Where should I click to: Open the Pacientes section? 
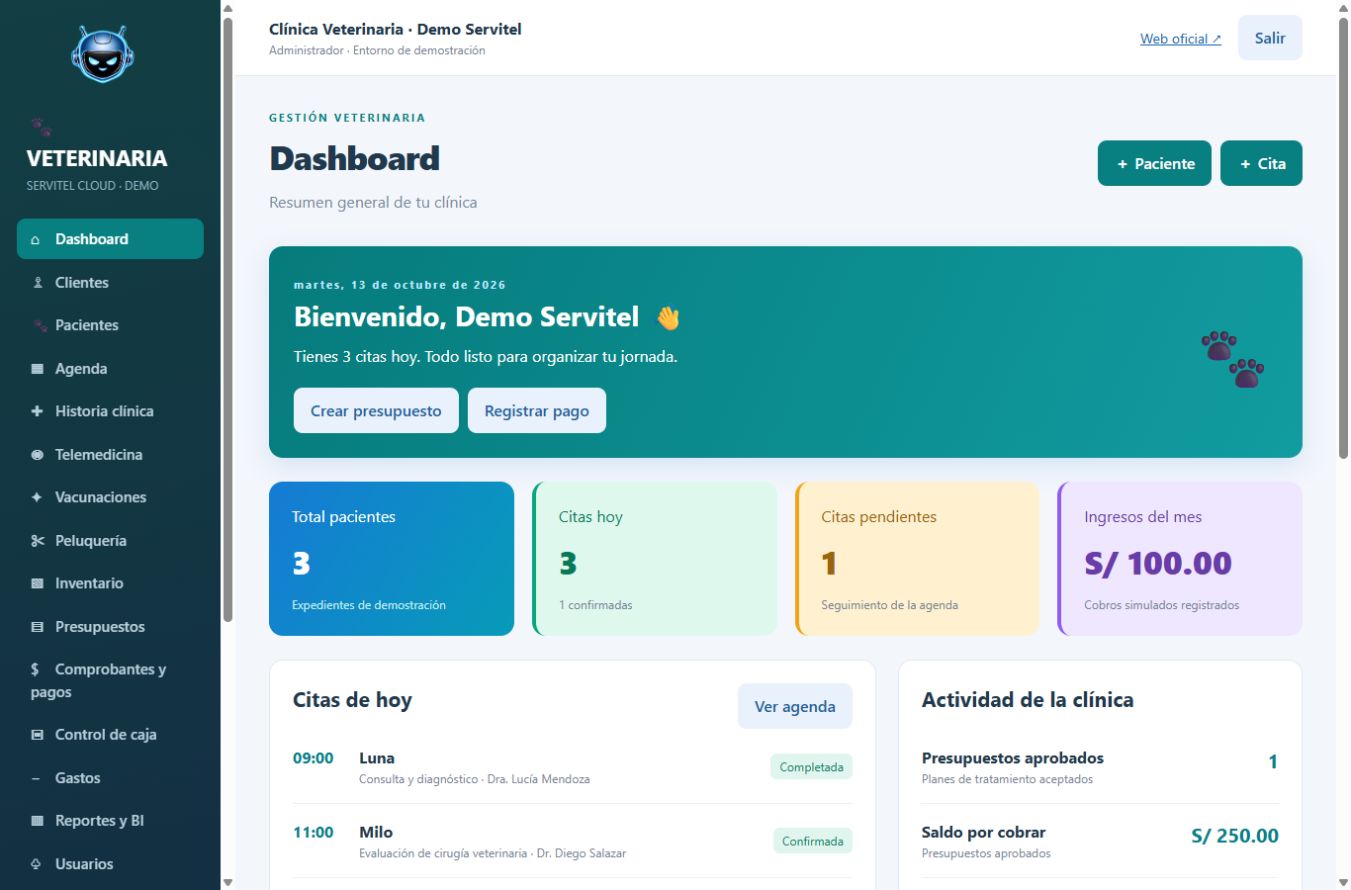coord(110,326)
